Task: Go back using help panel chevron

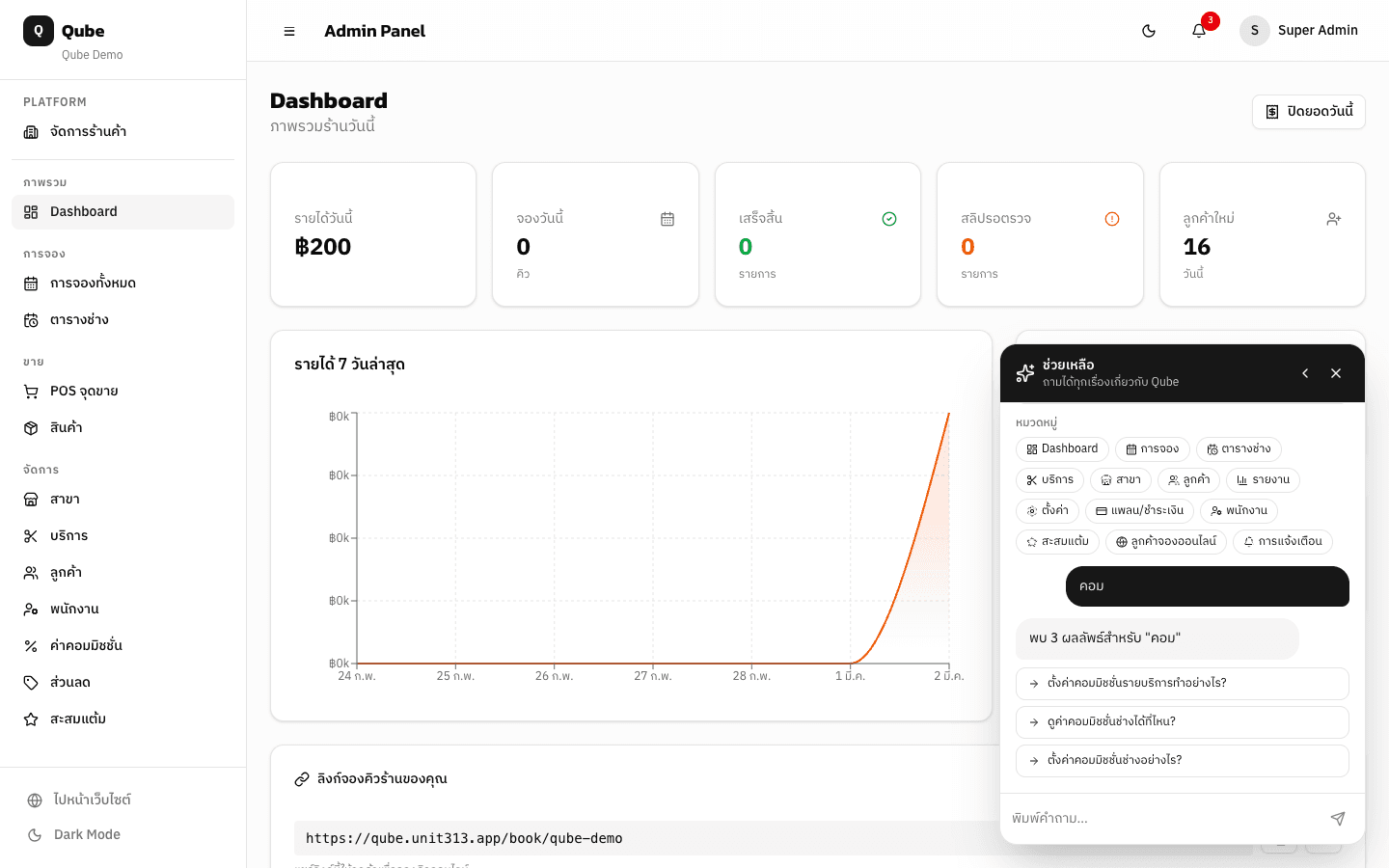Action: (1305, 373)
